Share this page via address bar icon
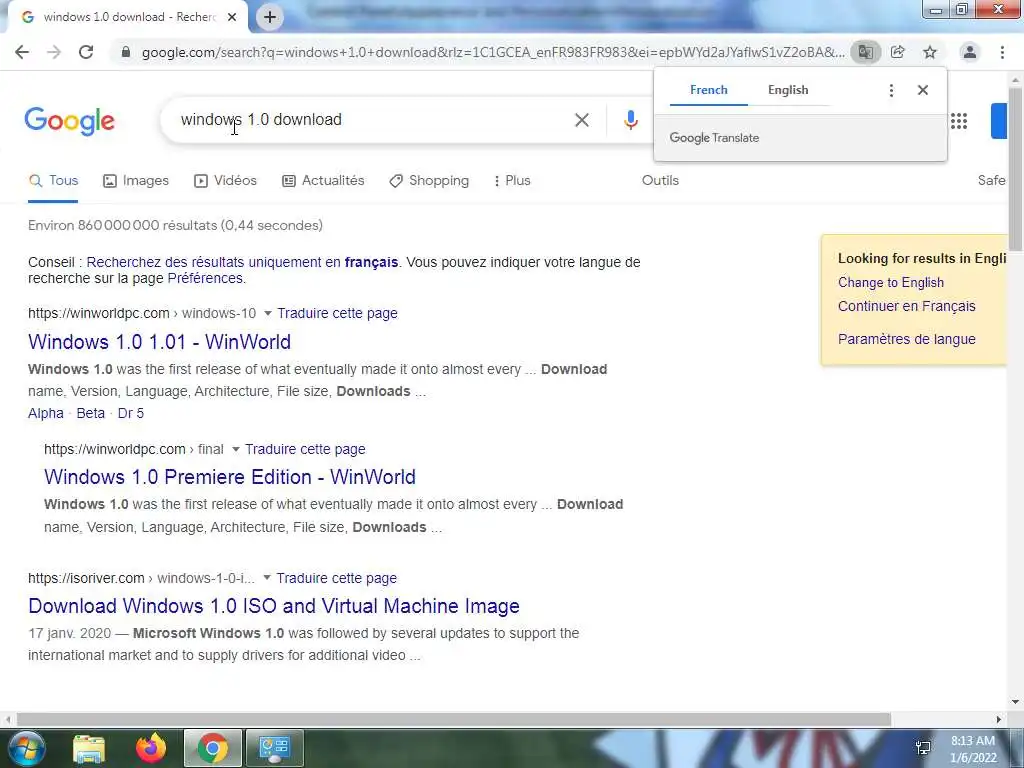Screen dimensions: 1024x768 point(898,52)
